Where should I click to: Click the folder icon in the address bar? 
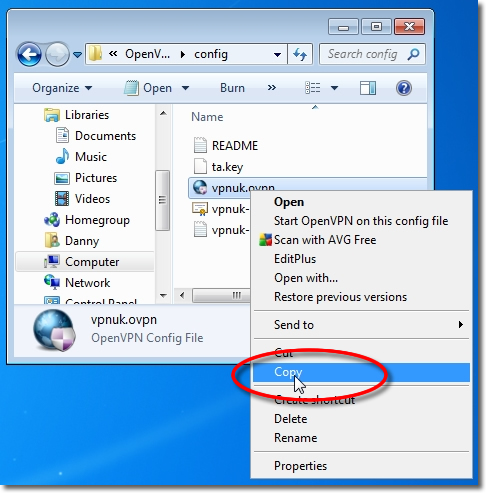tap(95, 54)
